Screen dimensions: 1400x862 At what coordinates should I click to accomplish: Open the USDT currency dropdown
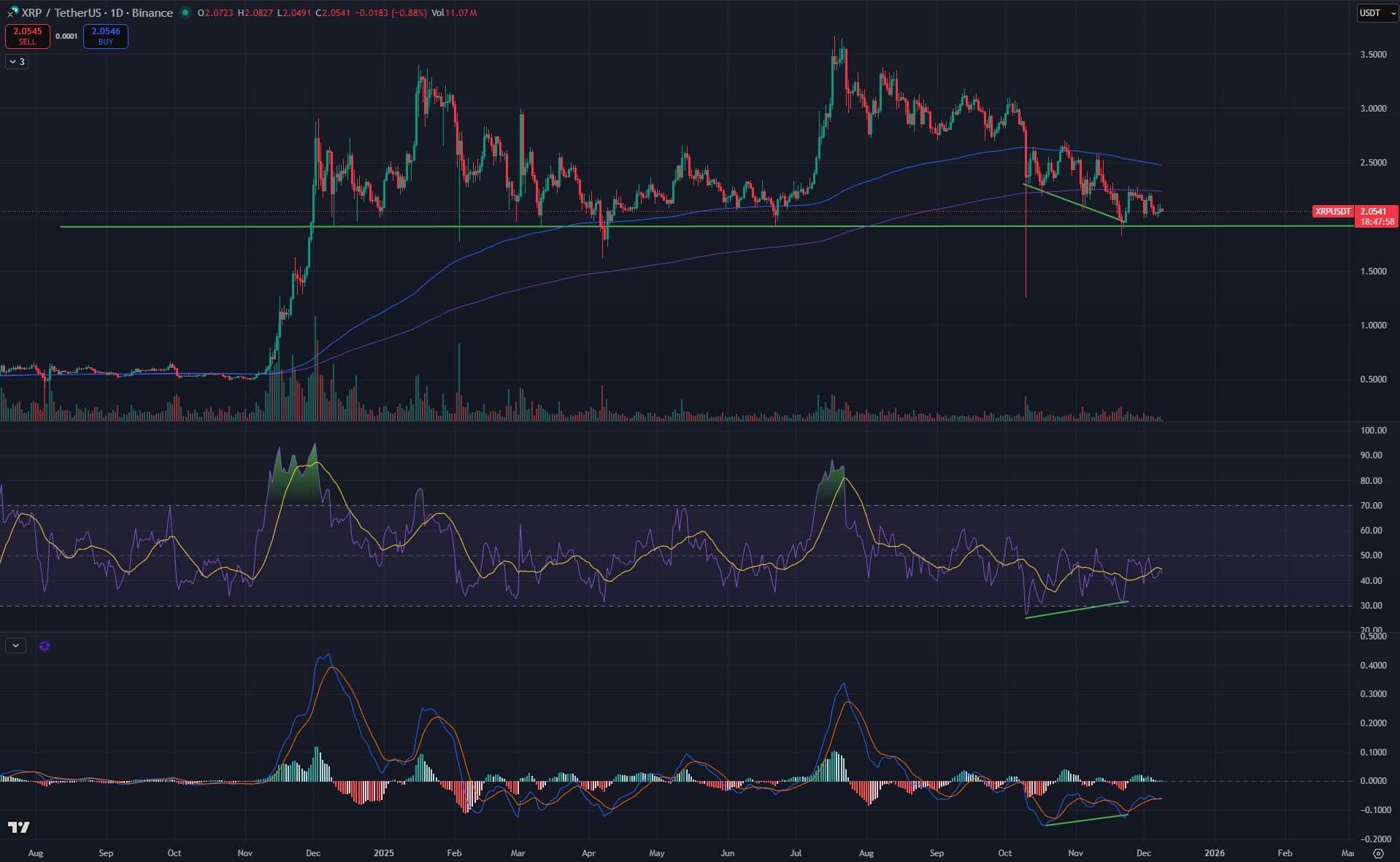coord(1375,12)
